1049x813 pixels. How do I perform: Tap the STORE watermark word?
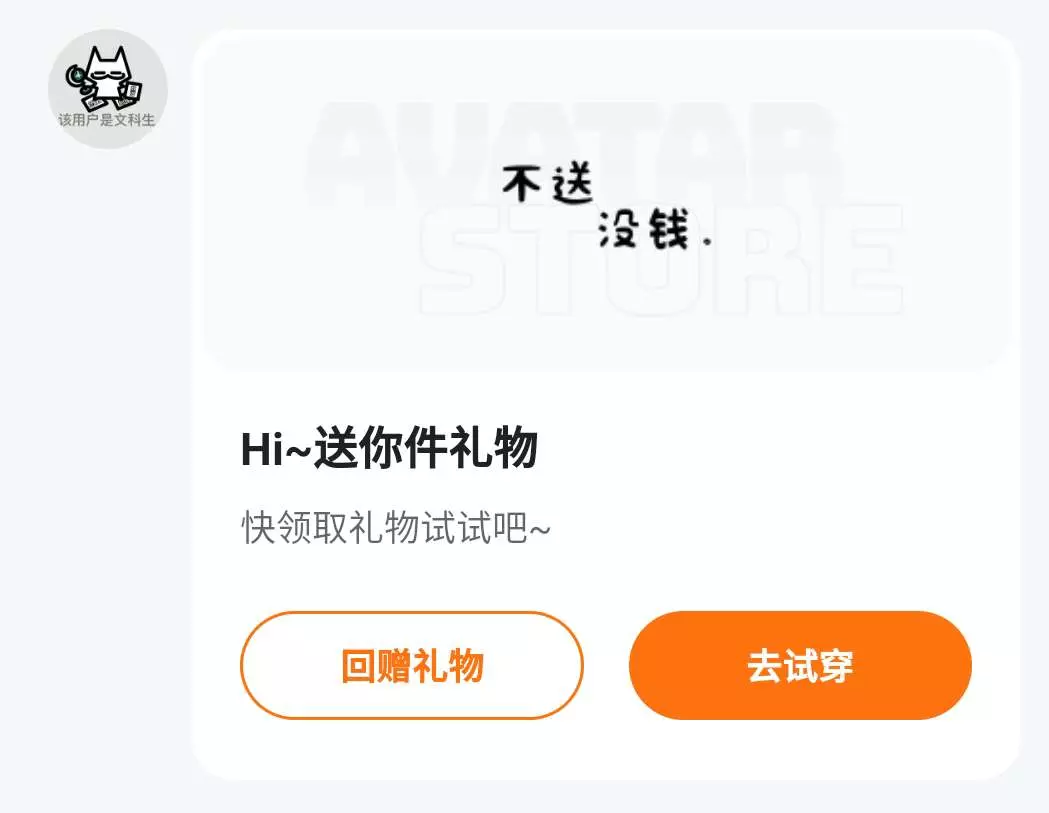tap(662, 260)
